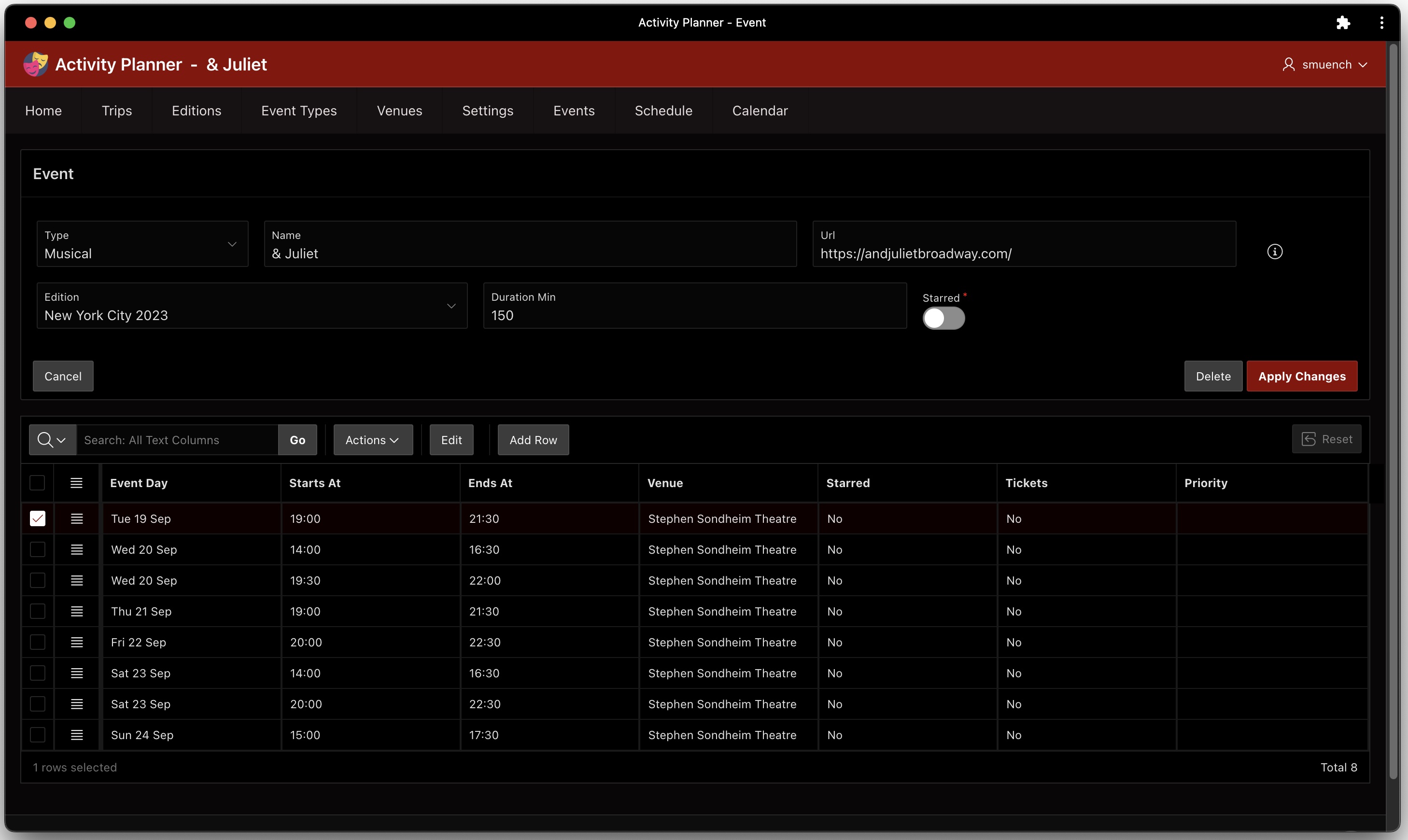The height and width of the screenshot is (840, 1408).
Task: Click into the search text columns field
Action: pos(177,440)
